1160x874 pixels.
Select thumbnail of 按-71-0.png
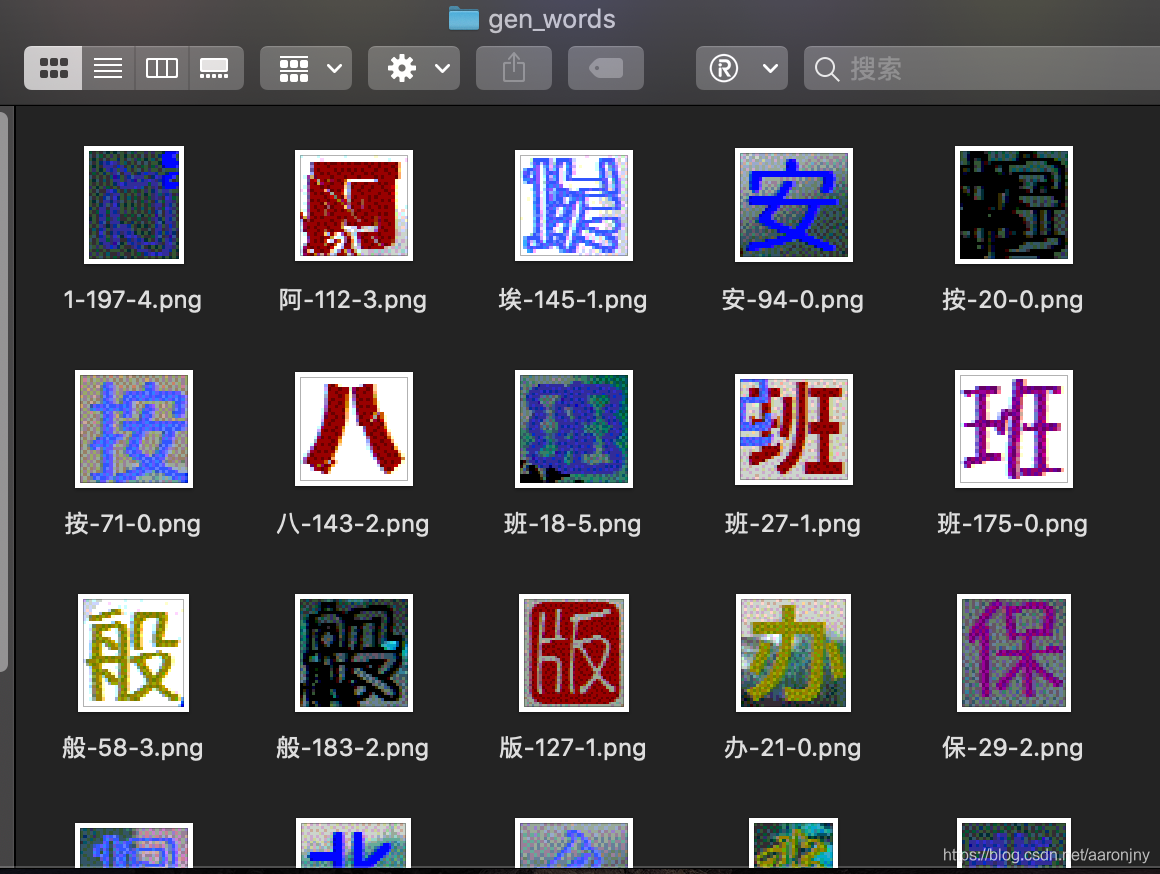coord(134,429)
